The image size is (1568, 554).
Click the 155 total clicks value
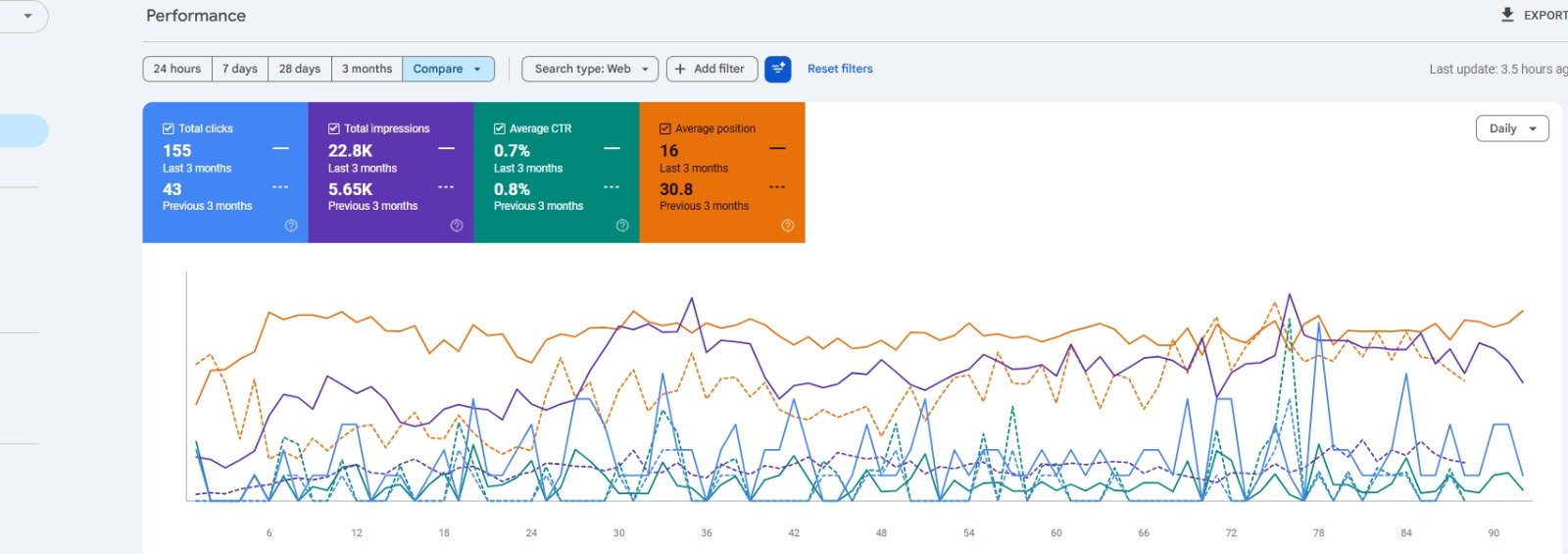point(177,150)
